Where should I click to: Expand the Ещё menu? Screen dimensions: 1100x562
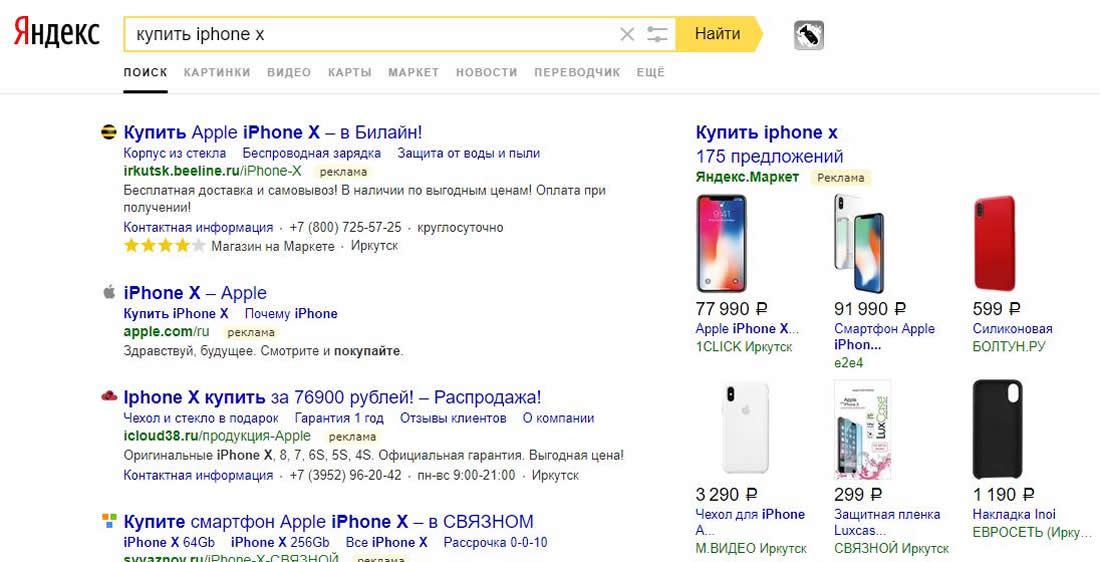[650, 72]
